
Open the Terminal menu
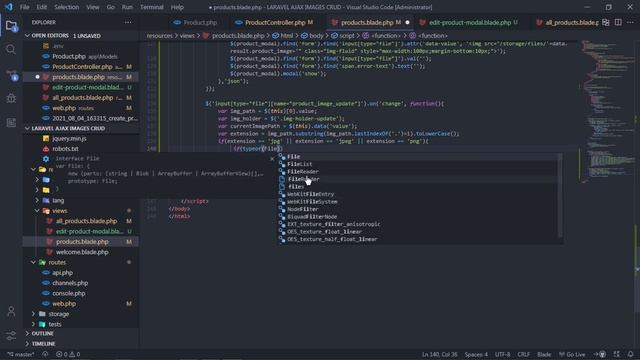click(151, 7)
